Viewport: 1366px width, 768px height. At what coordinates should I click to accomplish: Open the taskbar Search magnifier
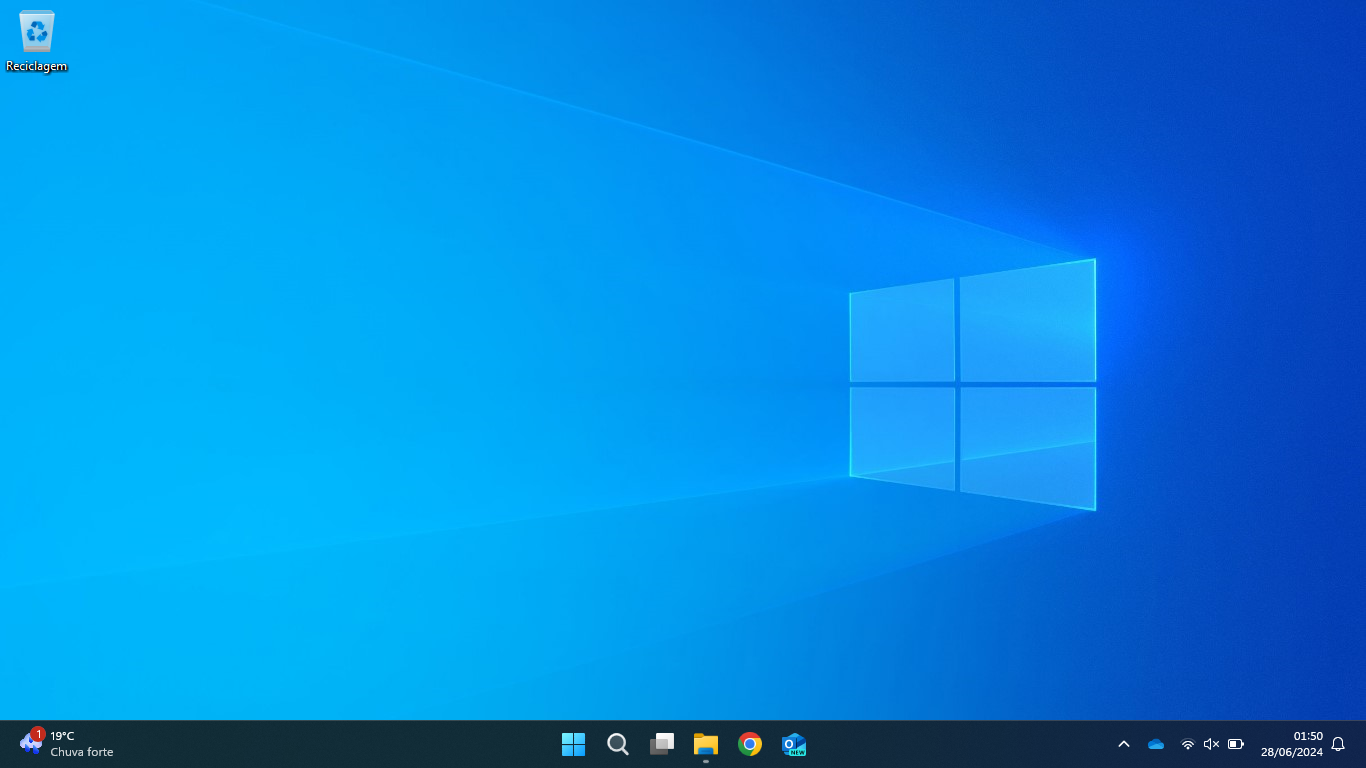618,744
